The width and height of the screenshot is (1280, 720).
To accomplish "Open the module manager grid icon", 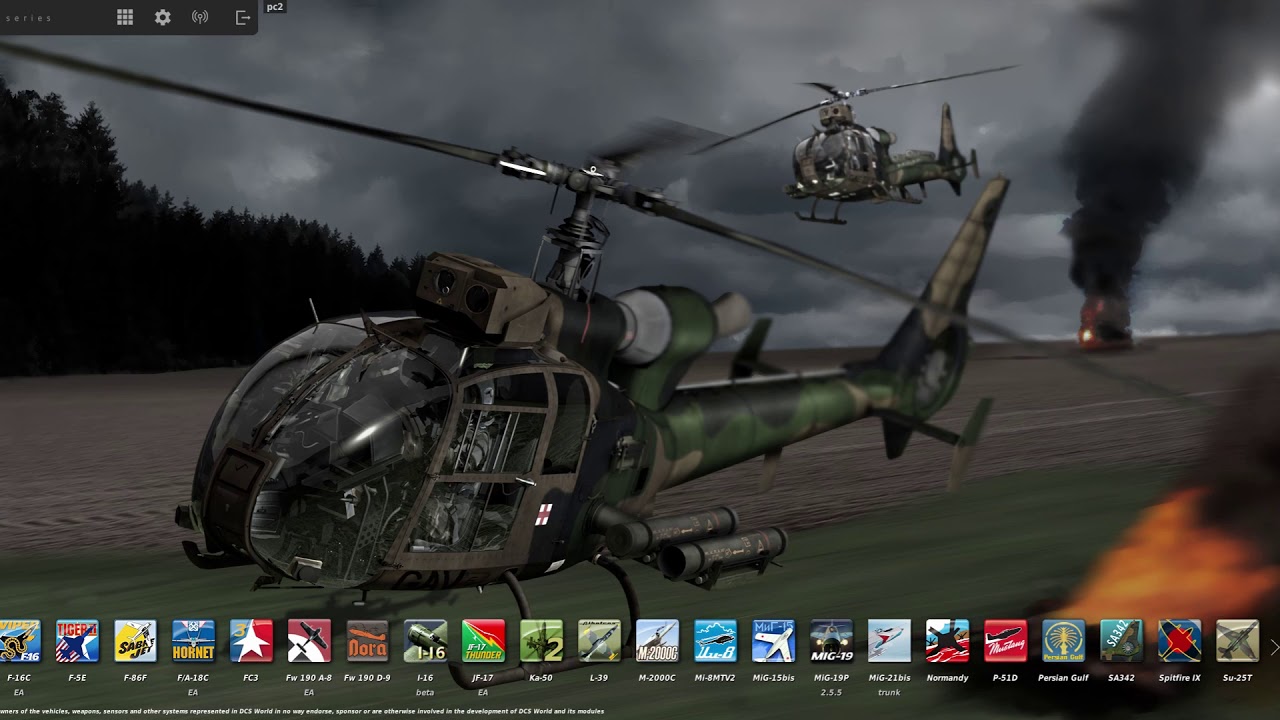I will point(125,17).
